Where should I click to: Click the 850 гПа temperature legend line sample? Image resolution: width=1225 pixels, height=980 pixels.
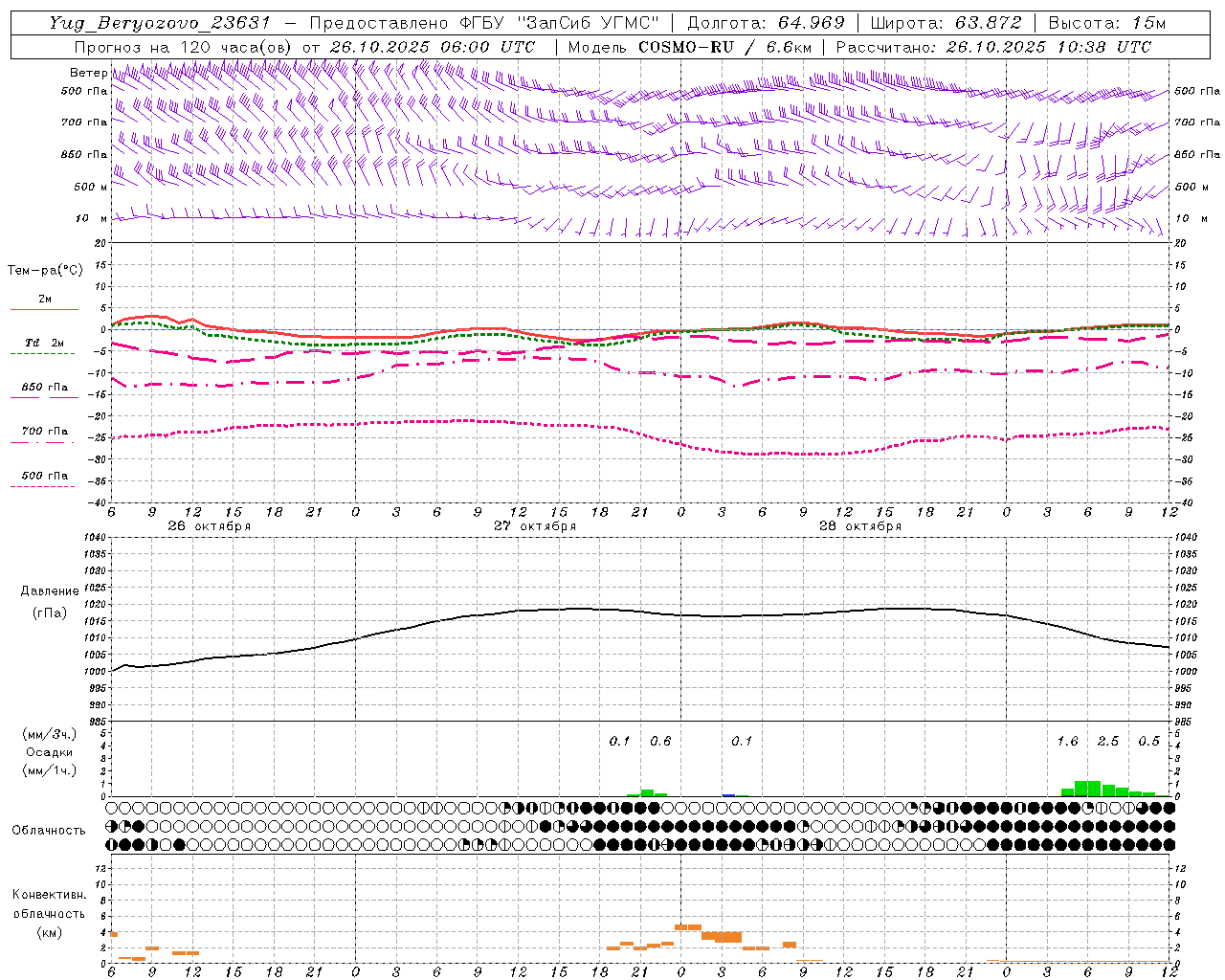pyautogui.click(x=42, y=397)
